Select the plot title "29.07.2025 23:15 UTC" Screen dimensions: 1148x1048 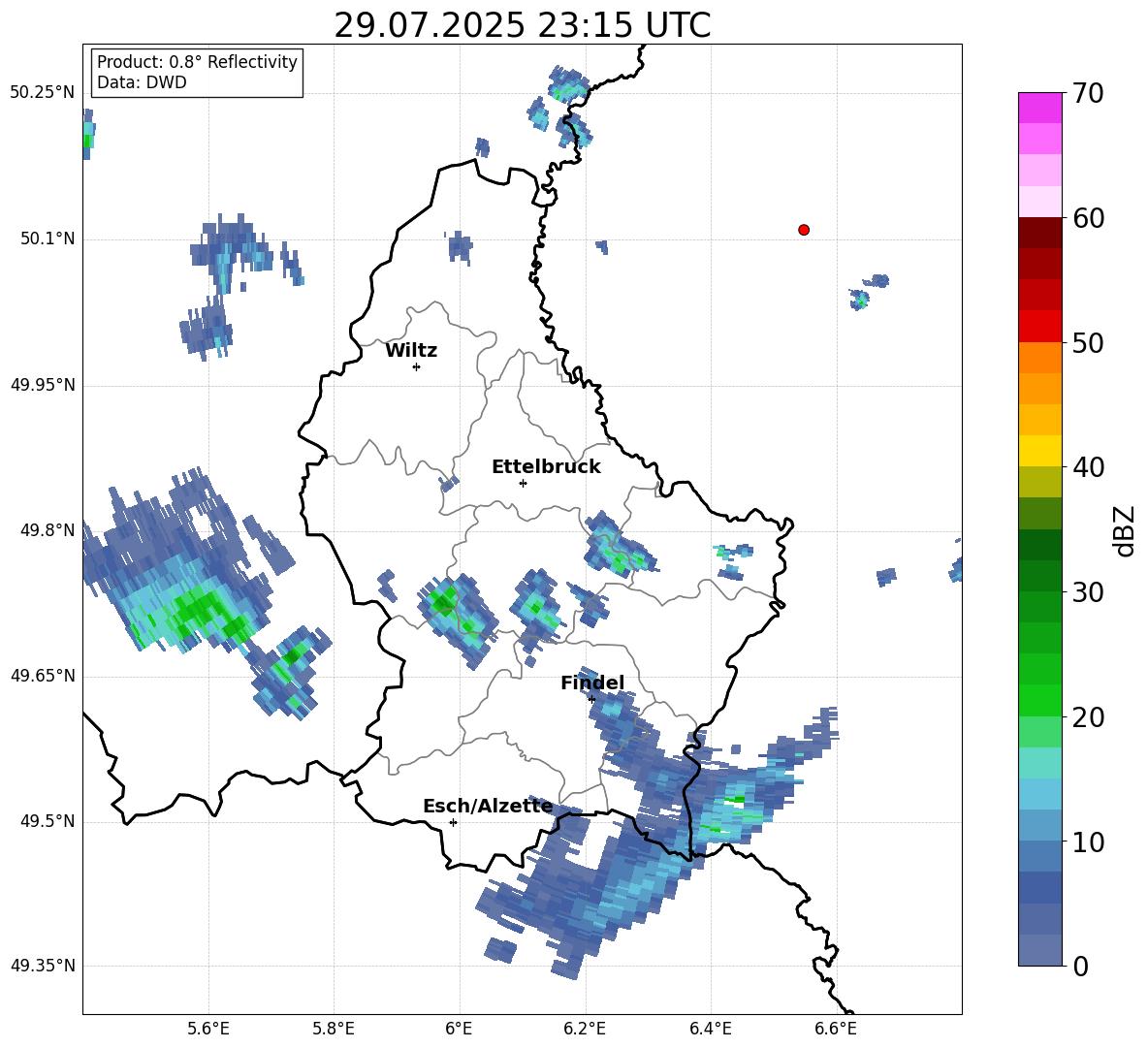(522, 25)
